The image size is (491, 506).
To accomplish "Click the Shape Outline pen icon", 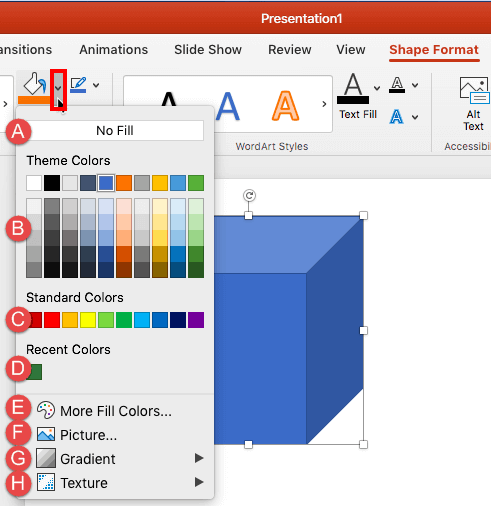I will pos(79,85).
